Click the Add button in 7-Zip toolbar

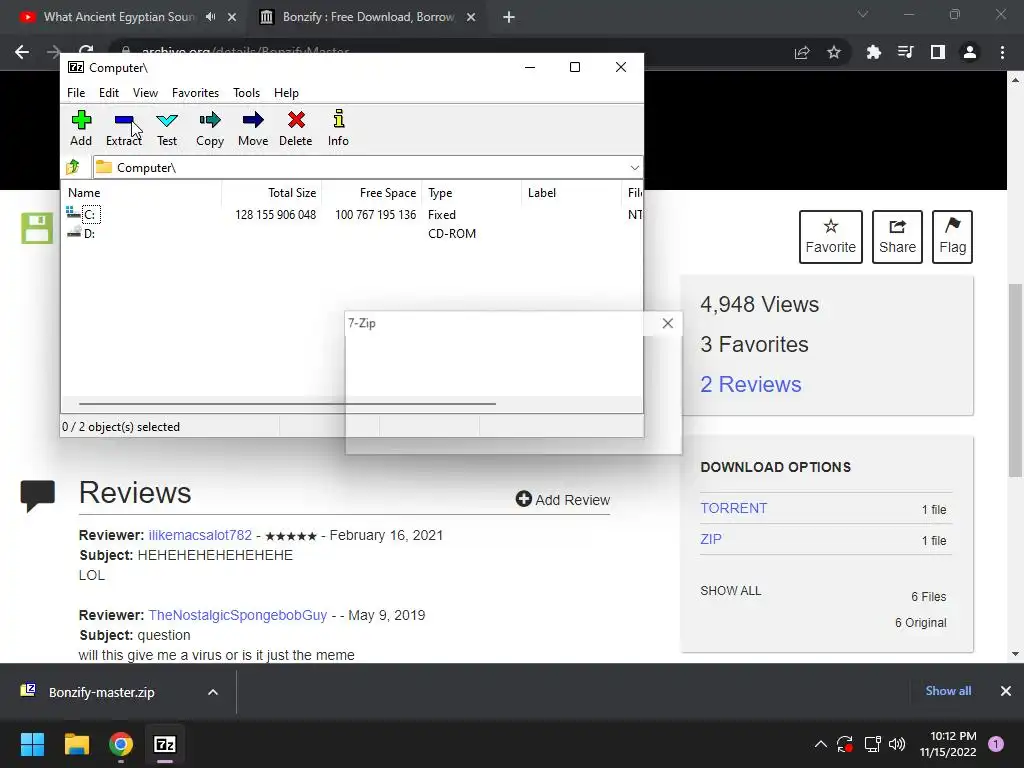click(x=81, y=128)
